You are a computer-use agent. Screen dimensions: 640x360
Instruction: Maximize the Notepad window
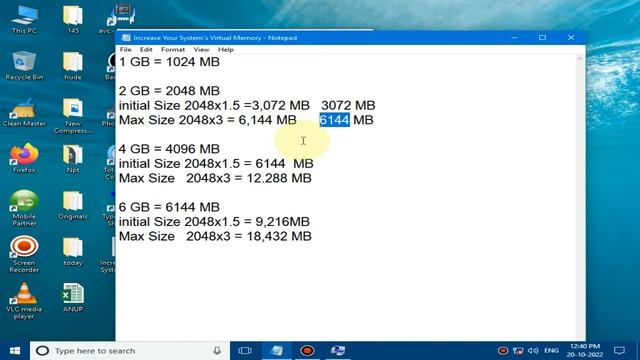(542, 38)
